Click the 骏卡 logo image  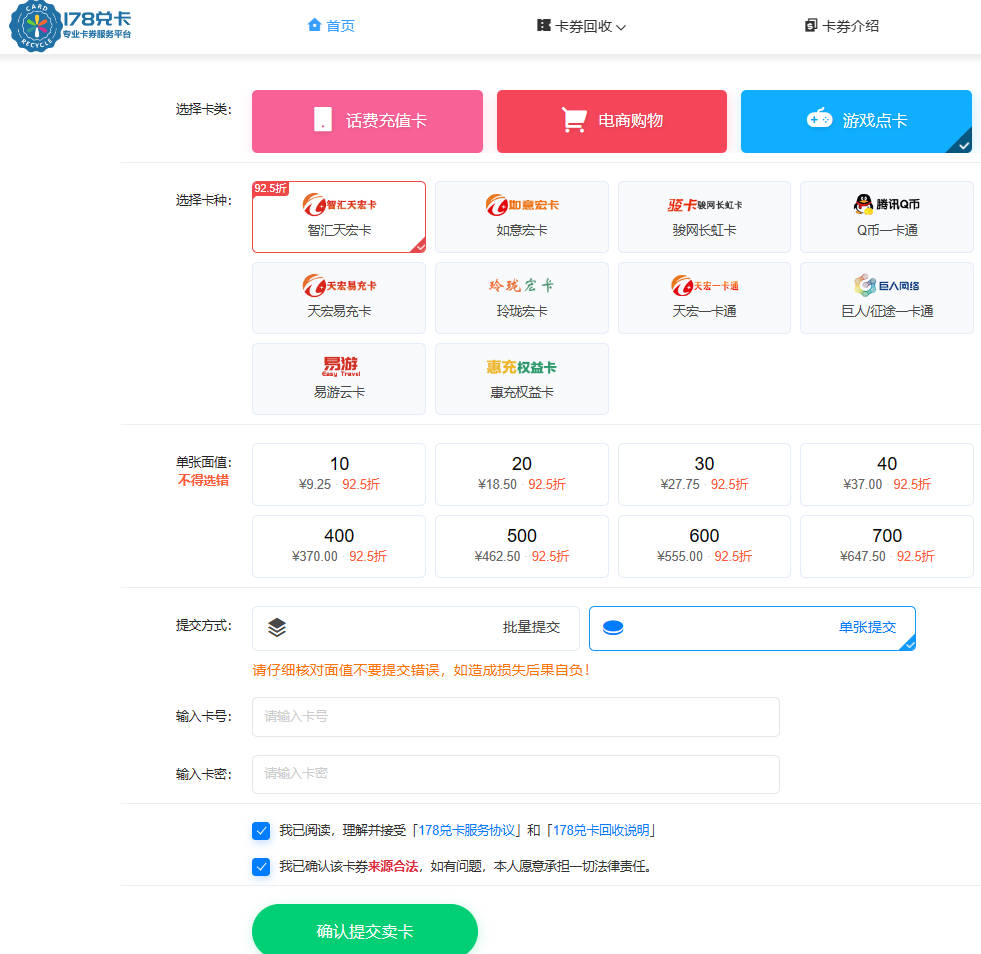click(704, 205)
